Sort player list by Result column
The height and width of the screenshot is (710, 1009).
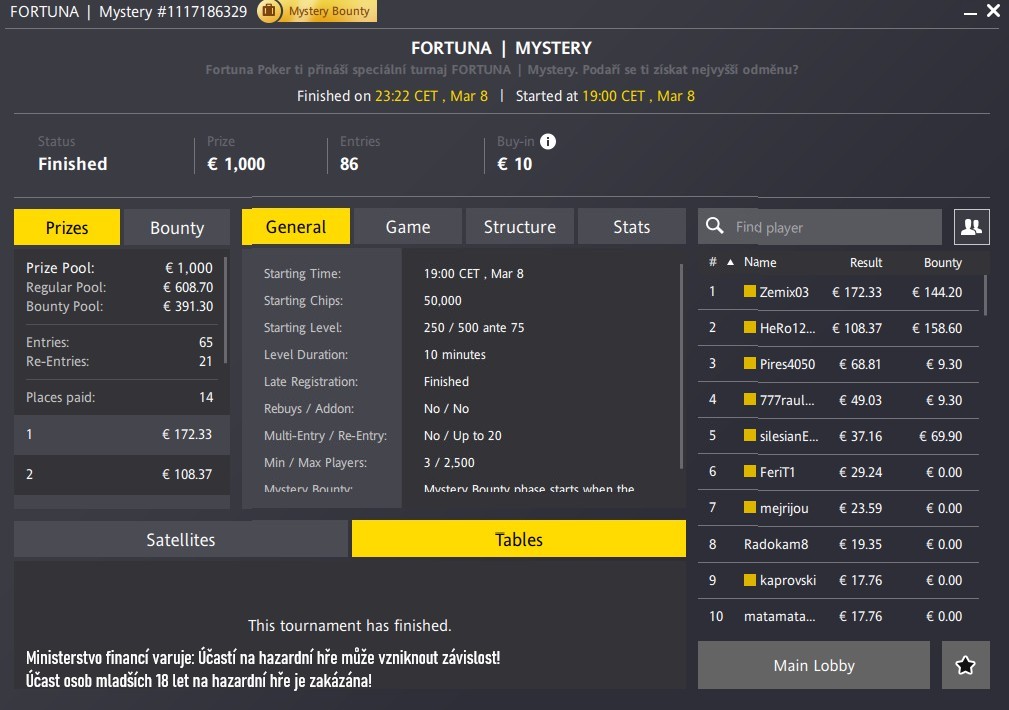[x=866, y=262]
